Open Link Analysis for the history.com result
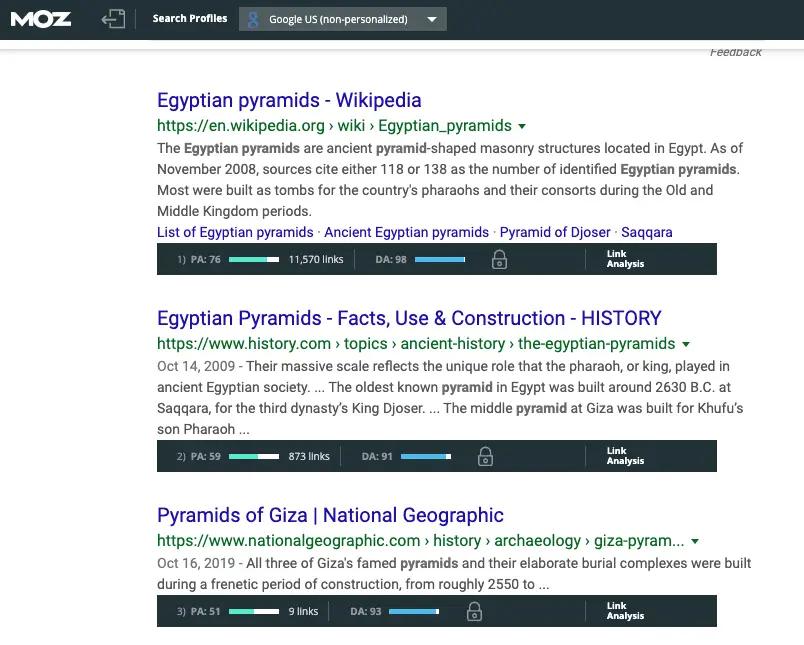Viewport: 804px width, 645px height. pos(625,456)
